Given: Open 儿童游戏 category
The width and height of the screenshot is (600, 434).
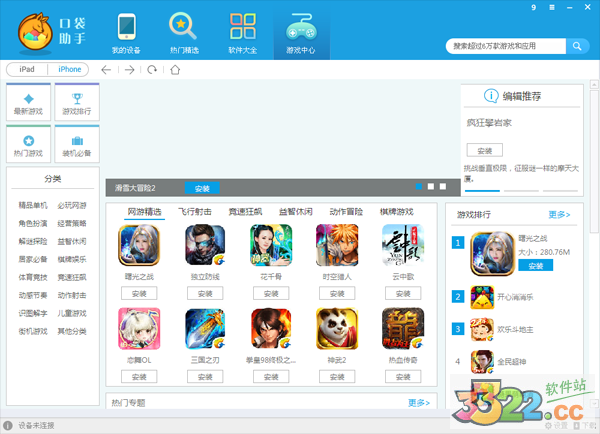Looking at the screenshot, I should (72, 313).
